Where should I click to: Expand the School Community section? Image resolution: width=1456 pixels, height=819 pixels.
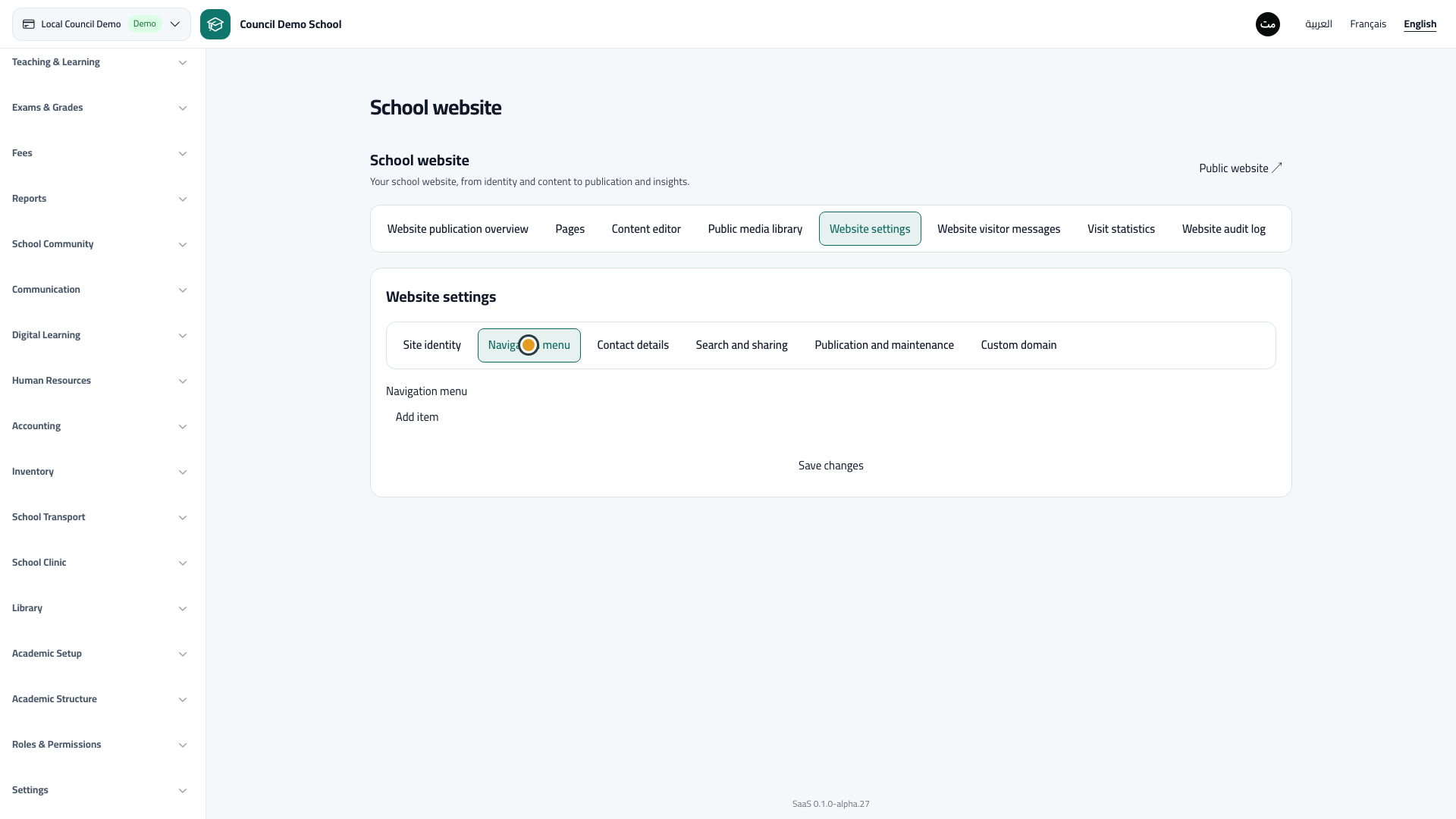click(x=99, y=244)
